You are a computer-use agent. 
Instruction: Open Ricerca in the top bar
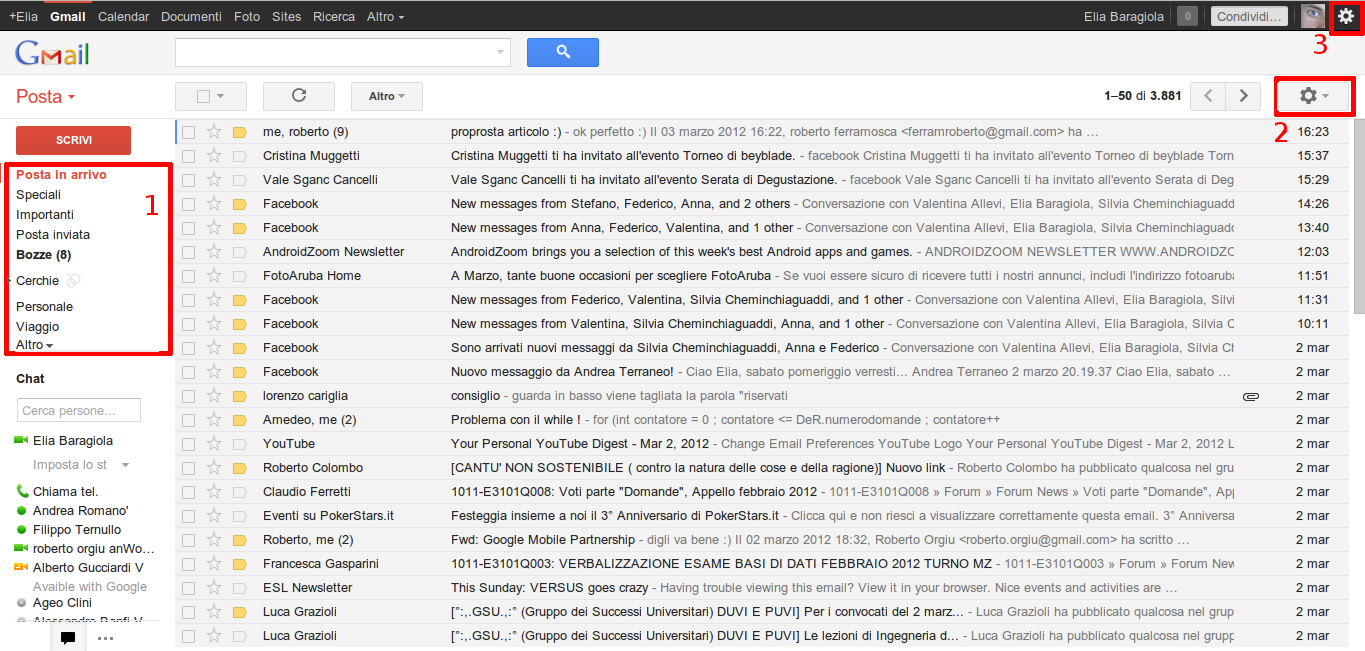coord(334,17)
